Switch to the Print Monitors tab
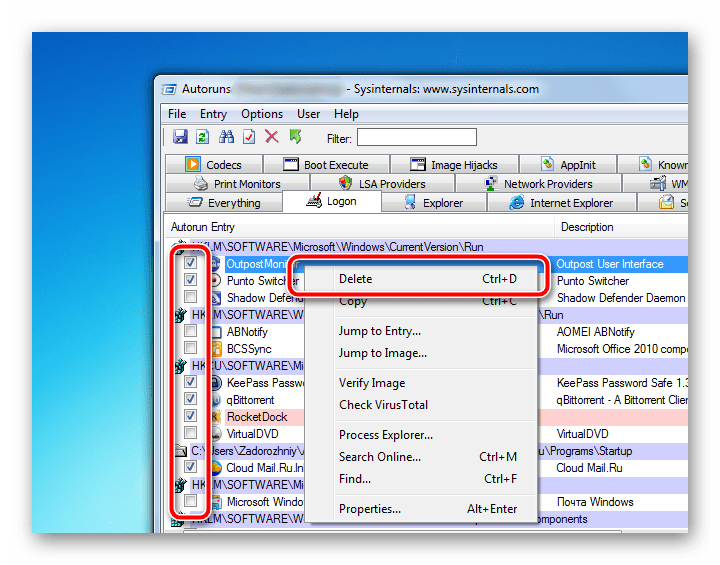Screen dimensions: 720x565 (237, 184)
